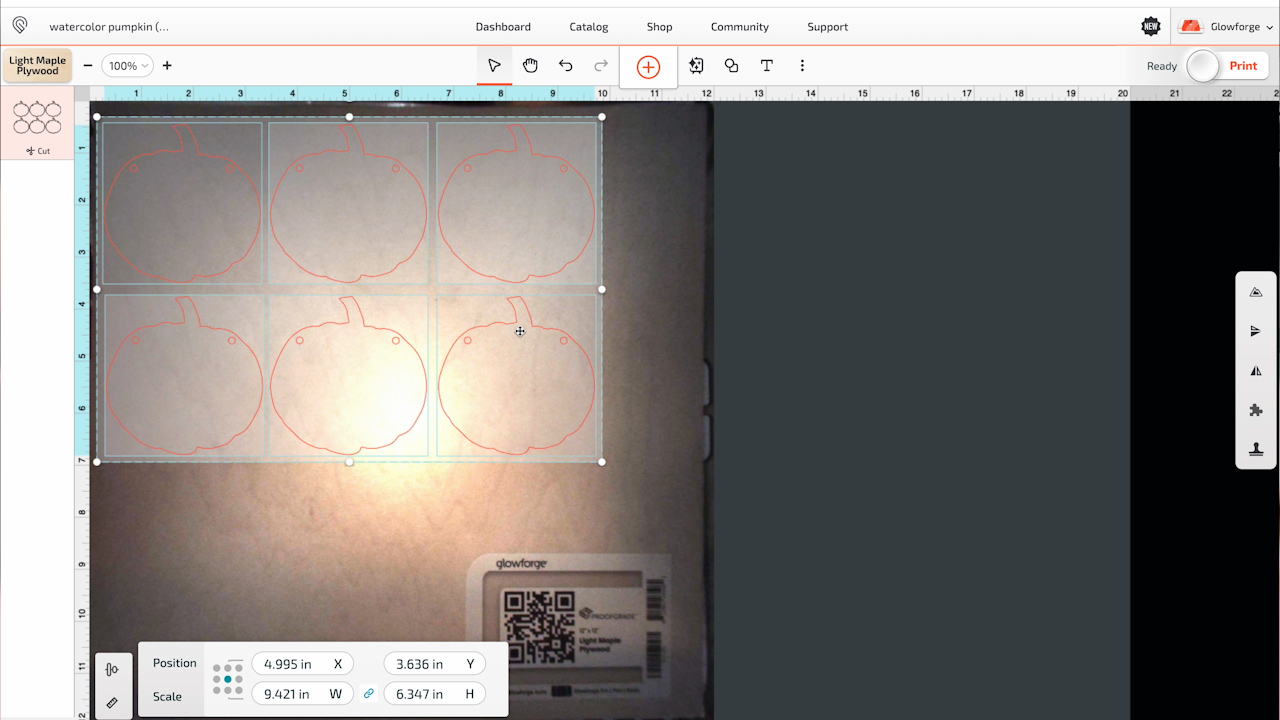Image resolution: width=1280 pixels, height=720 pixels.
Task: Click the redo arrow icon
Action: coord(601,66)
